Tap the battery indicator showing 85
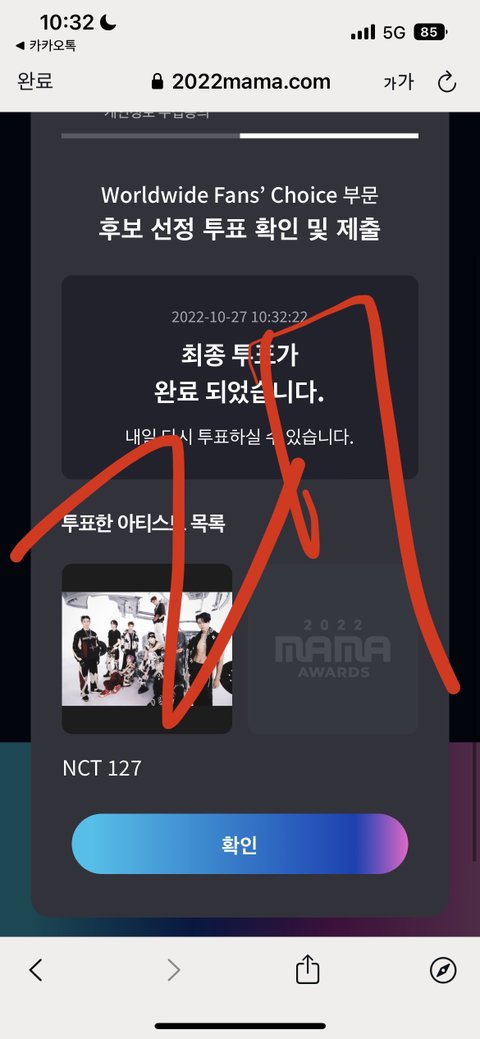The height and width of the screenshot is (1039, 480). coord(430,32)
